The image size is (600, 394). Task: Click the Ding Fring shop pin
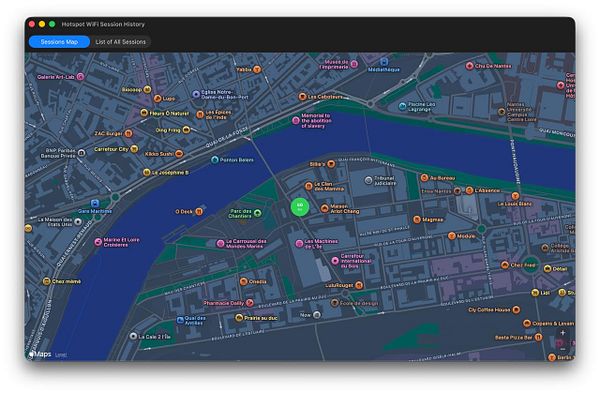coord(186,130)
